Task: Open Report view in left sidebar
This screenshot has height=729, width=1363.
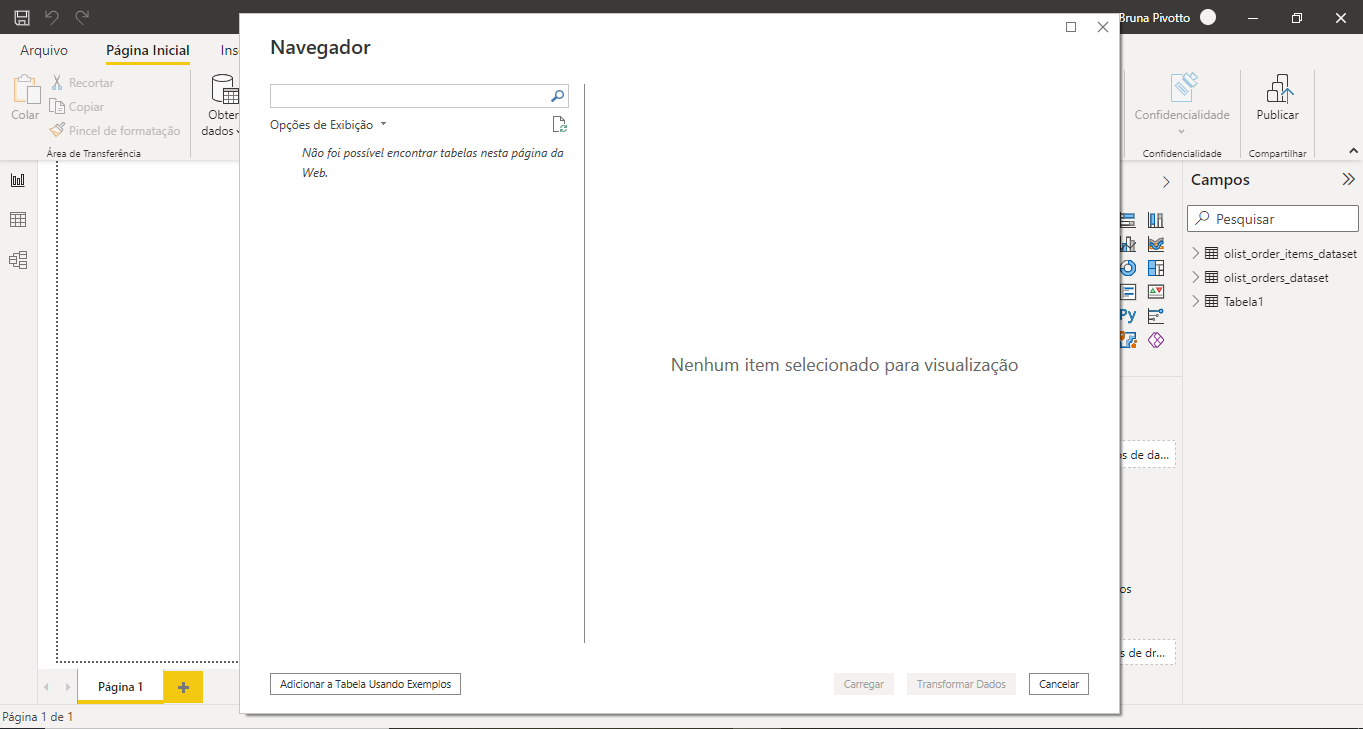Action: 18,180
